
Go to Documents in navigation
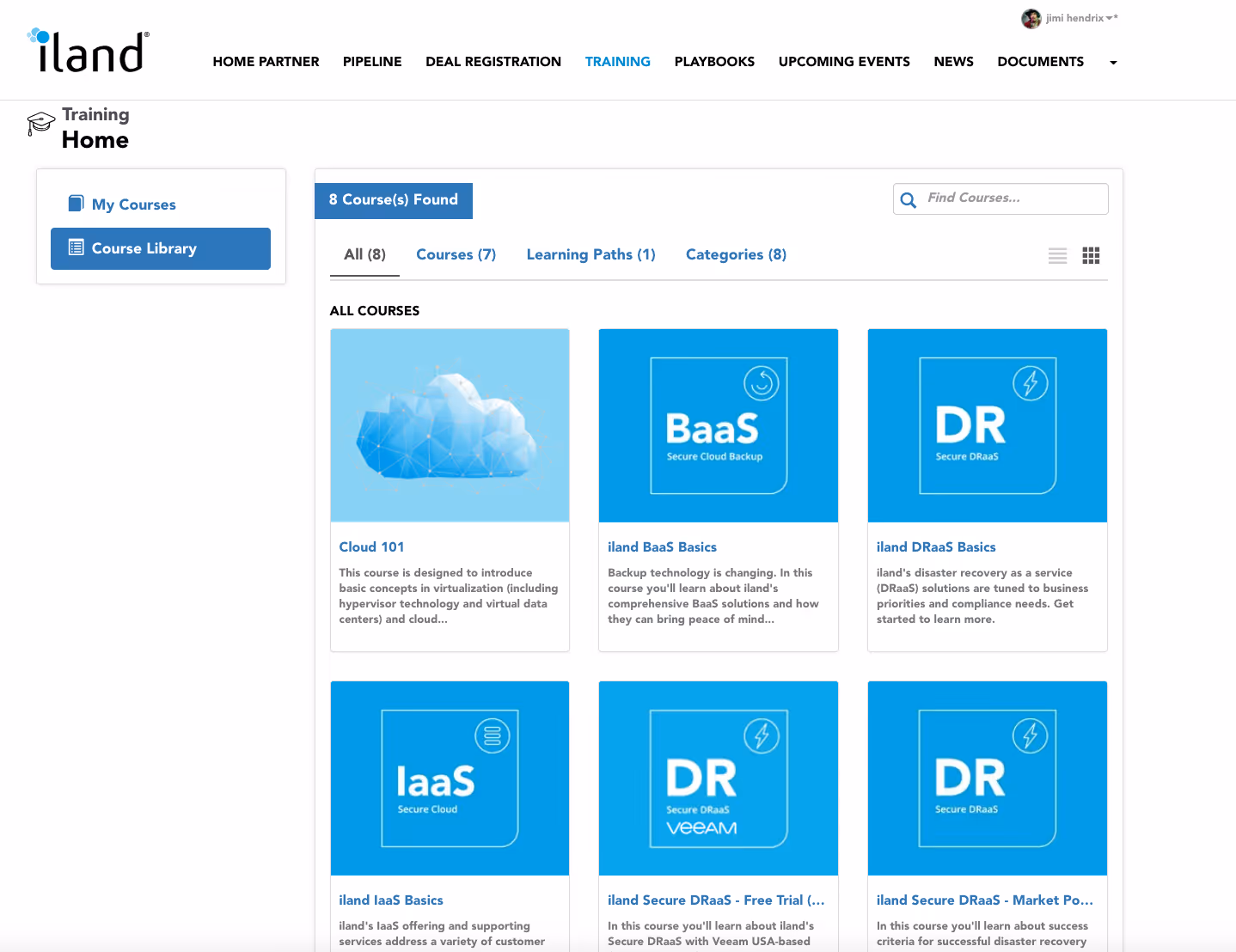(x=1041, y=62)
